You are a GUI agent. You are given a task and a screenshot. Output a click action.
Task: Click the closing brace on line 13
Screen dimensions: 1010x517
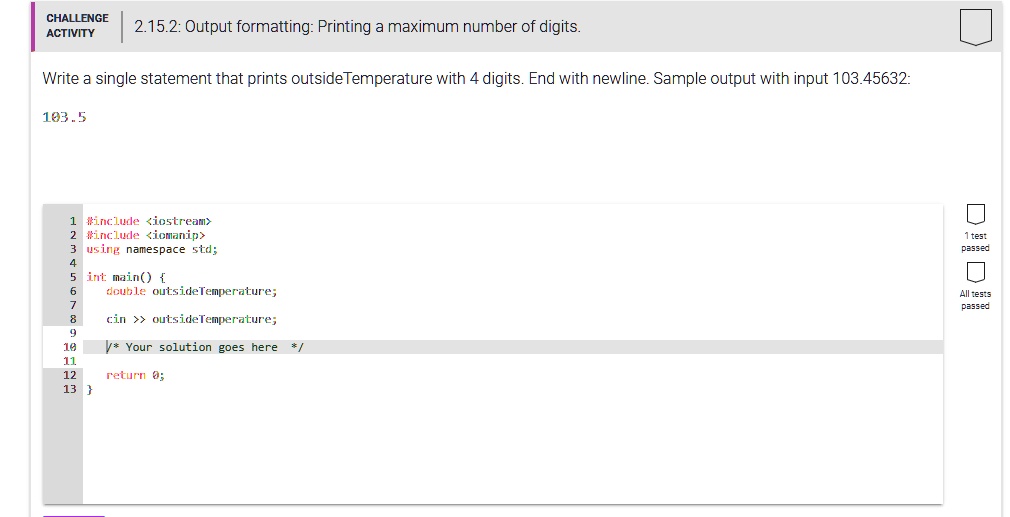(90, 389)
